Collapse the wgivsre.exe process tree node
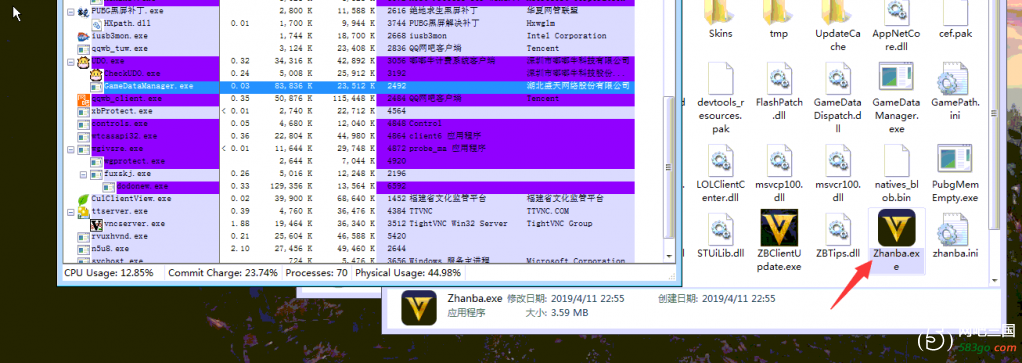The height and width of the screenshot is (363, 1022). (70, 149)
